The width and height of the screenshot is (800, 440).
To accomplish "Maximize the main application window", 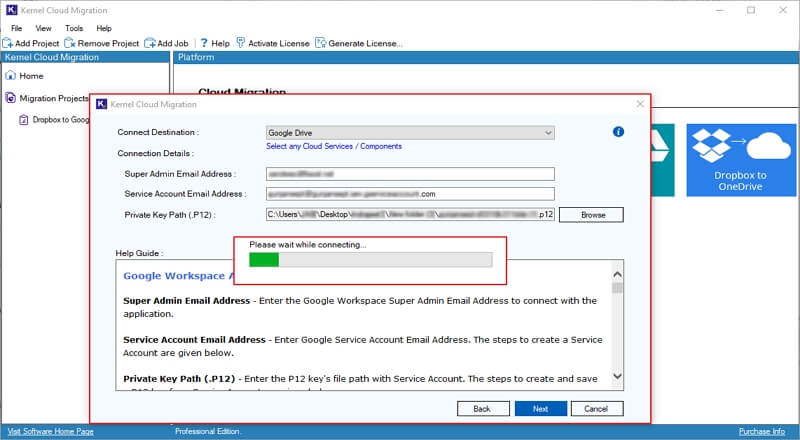I will [751, 10].
